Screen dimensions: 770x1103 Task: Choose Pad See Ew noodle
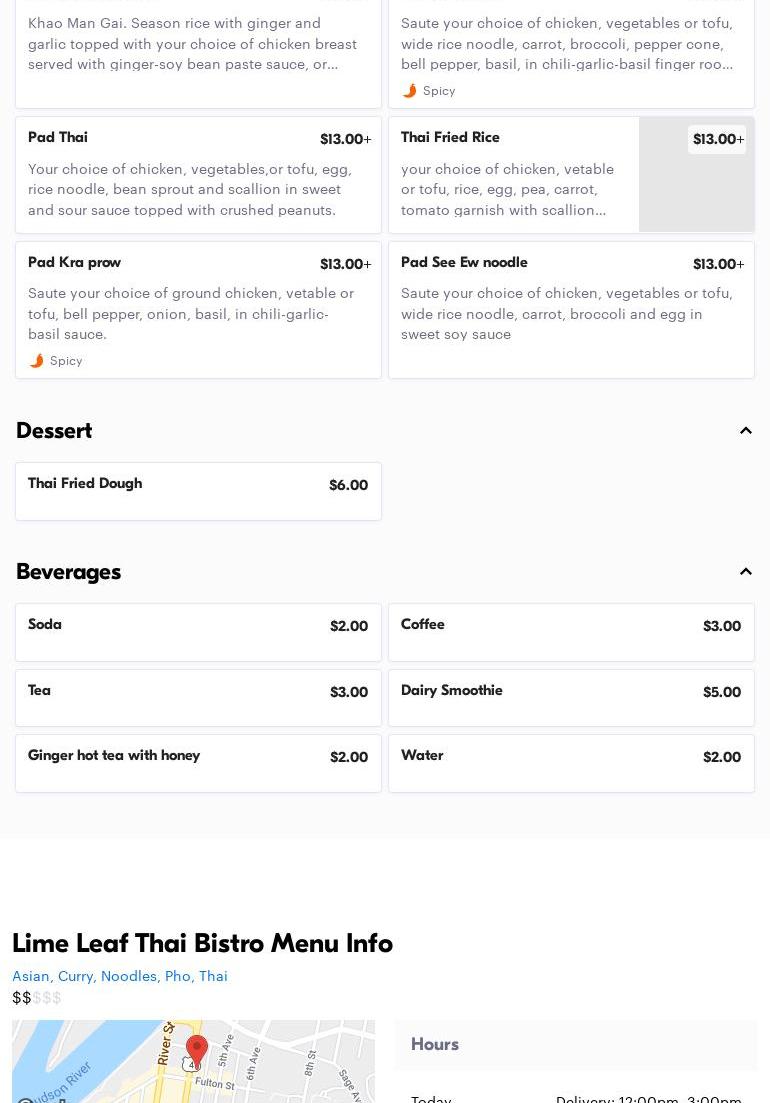tap(571, 310)
